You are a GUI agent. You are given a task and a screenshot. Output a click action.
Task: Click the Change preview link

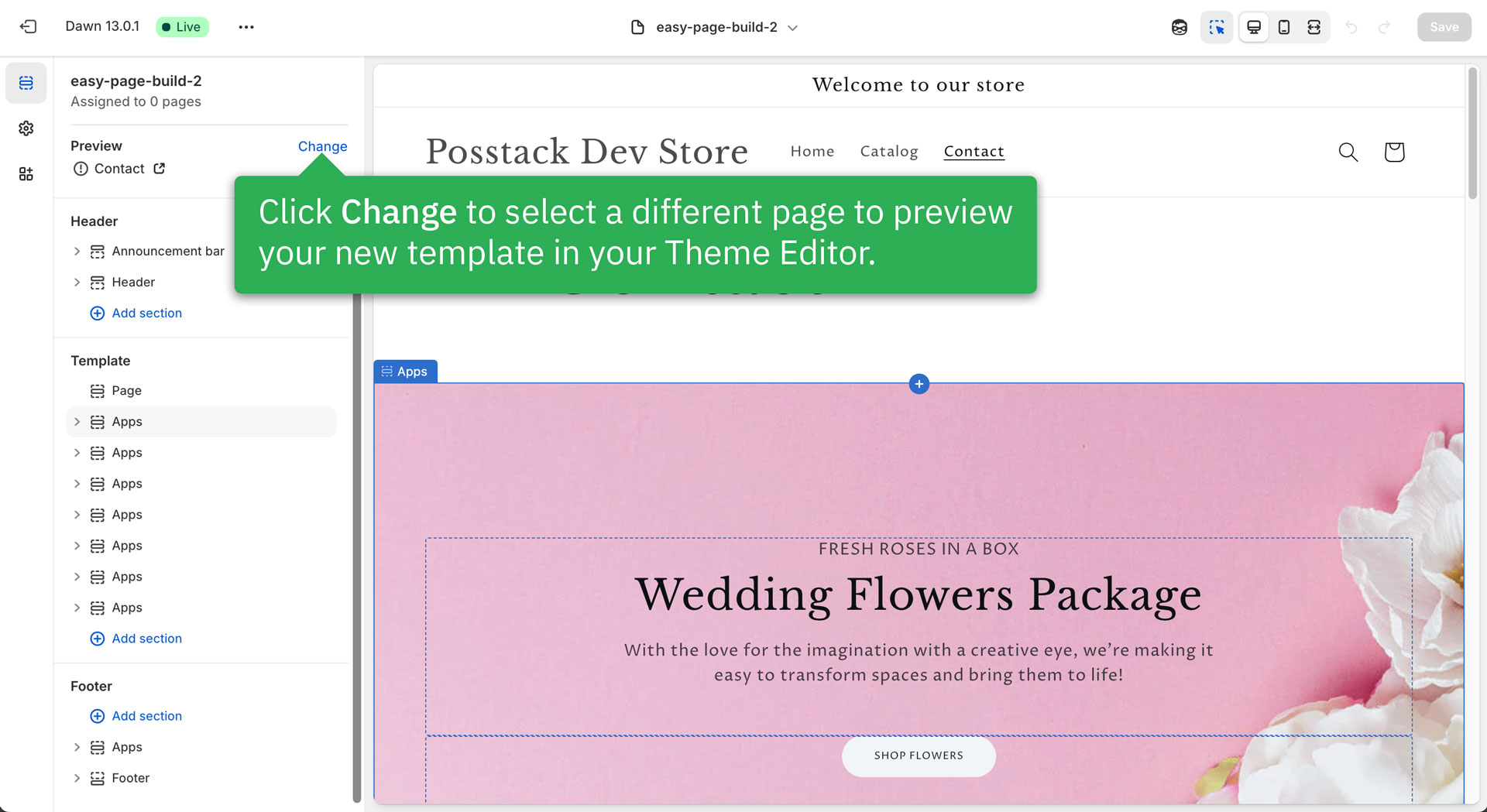point(322,146)
